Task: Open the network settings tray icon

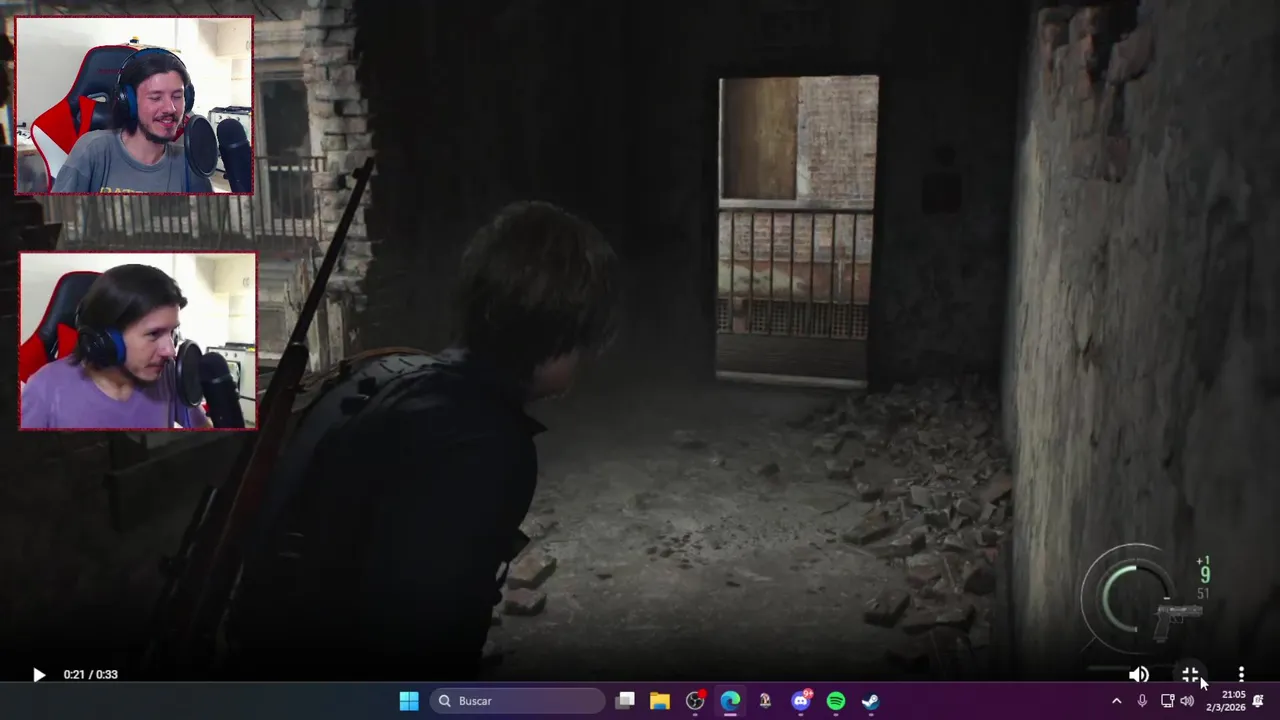Action: 1167,701
